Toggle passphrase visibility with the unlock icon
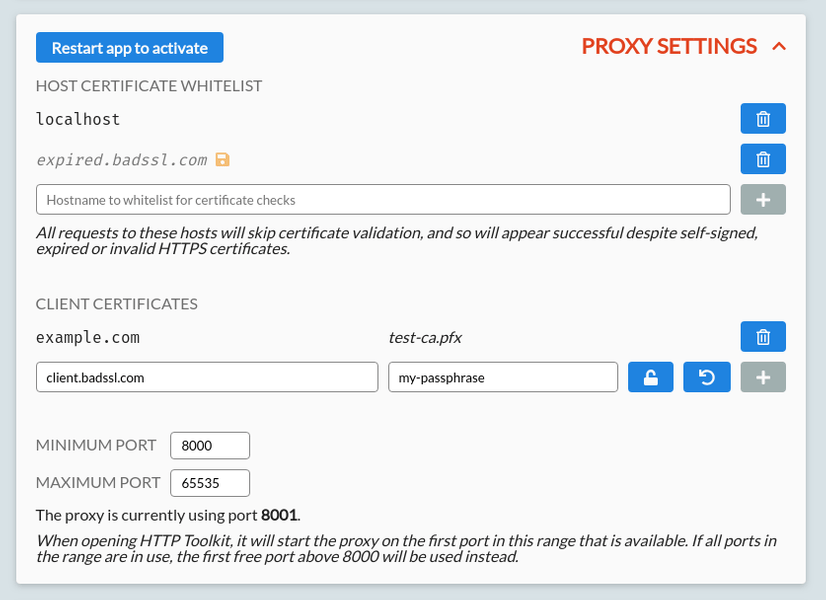This screenshot has width=826, height=600. 650,377
